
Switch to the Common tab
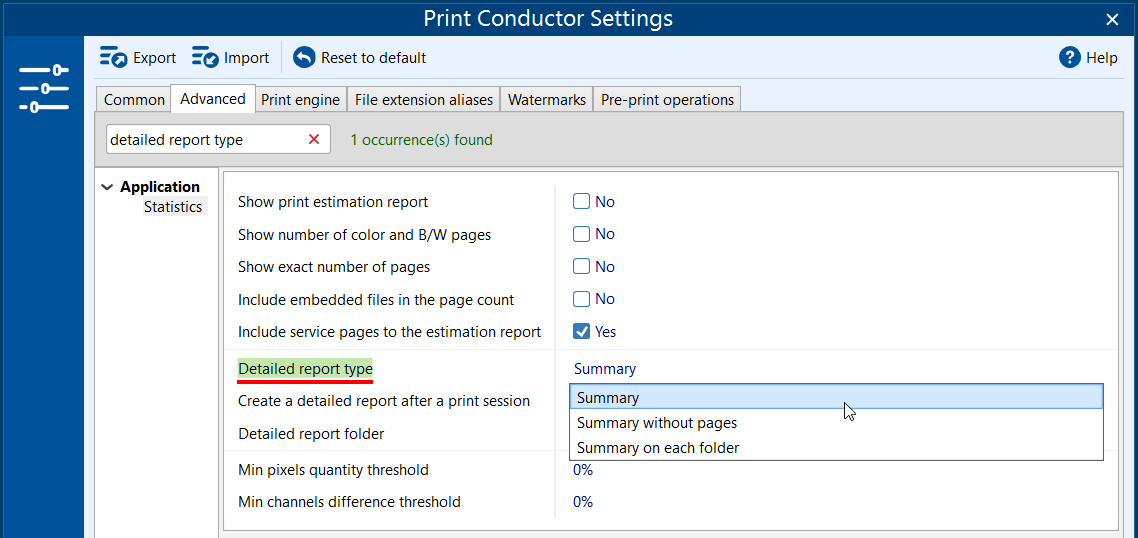coord(134,100)
